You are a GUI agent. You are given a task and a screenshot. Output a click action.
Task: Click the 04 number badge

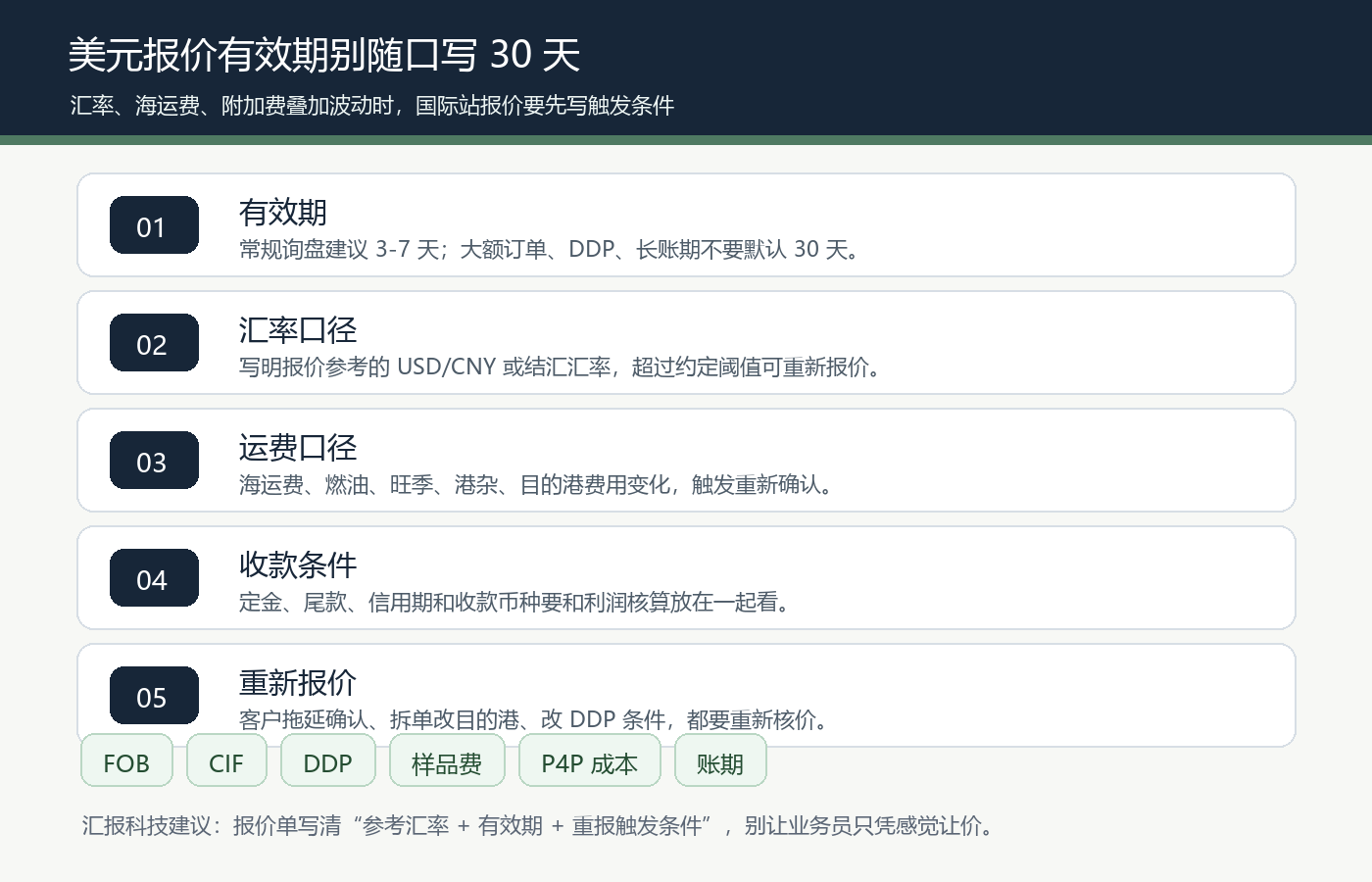[154, 578]
